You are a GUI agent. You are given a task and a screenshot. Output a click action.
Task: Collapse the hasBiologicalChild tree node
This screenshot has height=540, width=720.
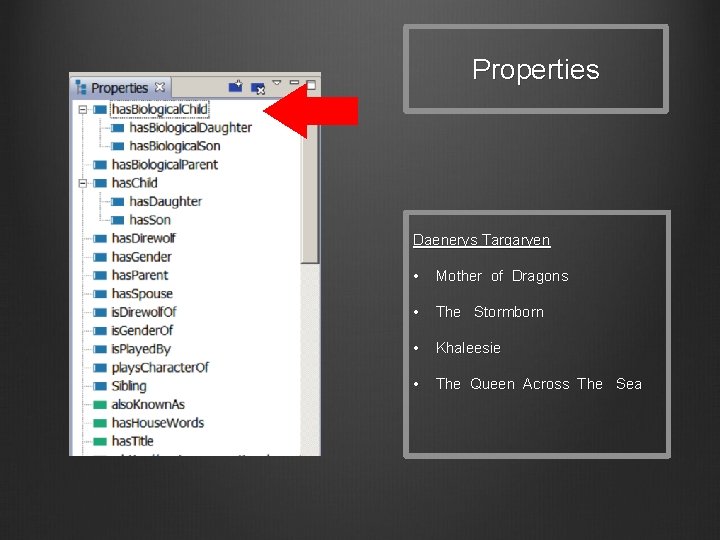pos(83,109)
